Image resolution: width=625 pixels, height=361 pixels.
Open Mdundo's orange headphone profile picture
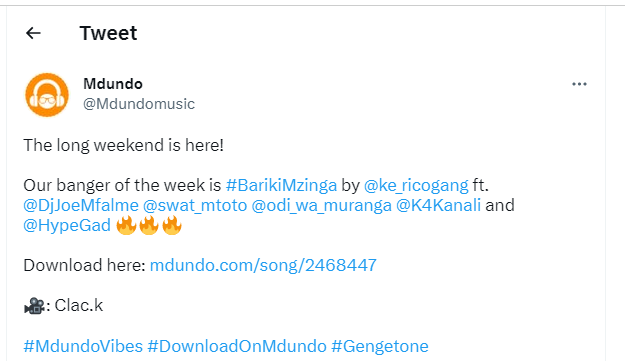coord(47,95)
